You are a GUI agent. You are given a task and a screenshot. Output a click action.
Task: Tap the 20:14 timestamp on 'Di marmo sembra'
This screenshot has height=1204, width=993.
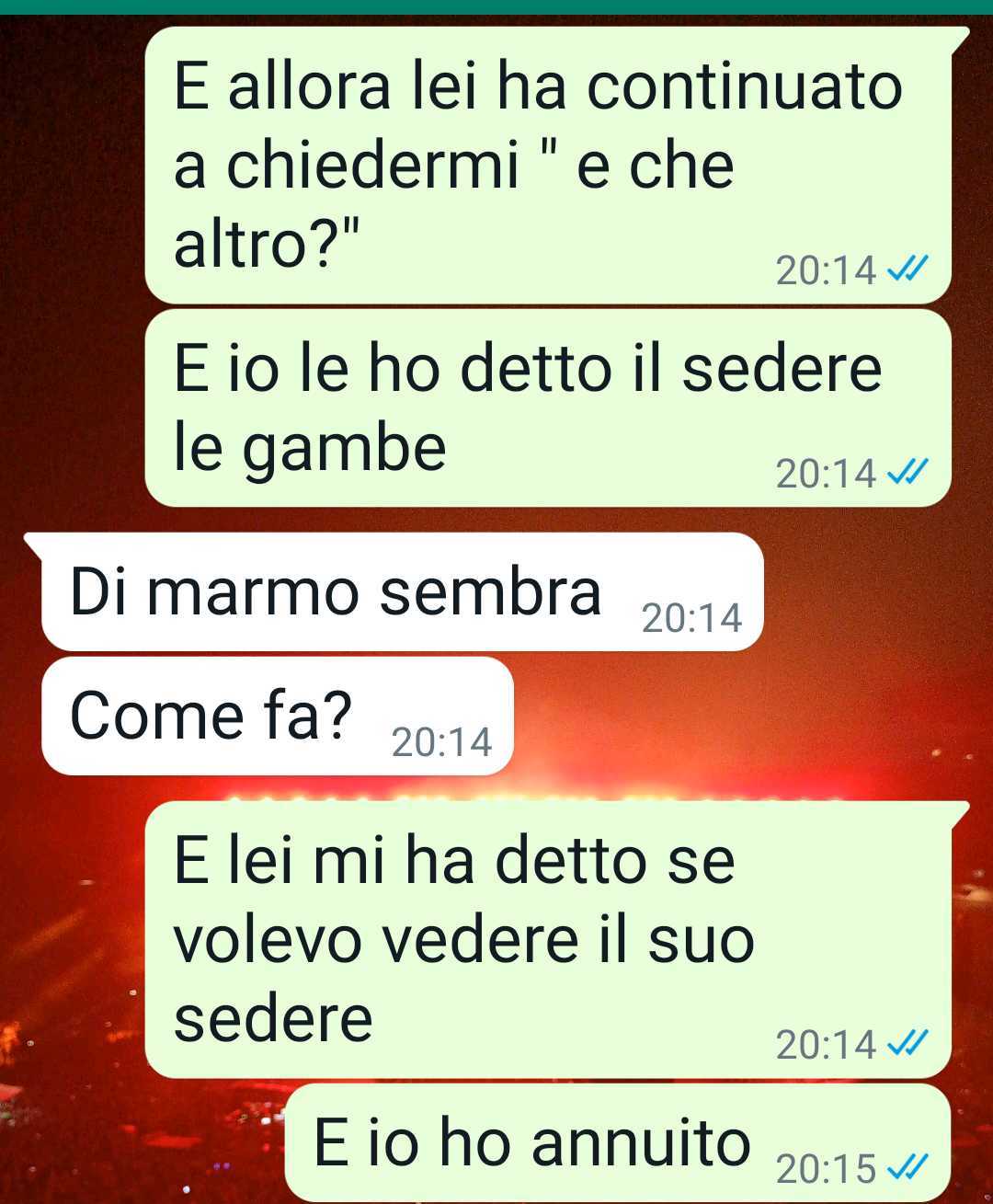click(x=691, y=618)
